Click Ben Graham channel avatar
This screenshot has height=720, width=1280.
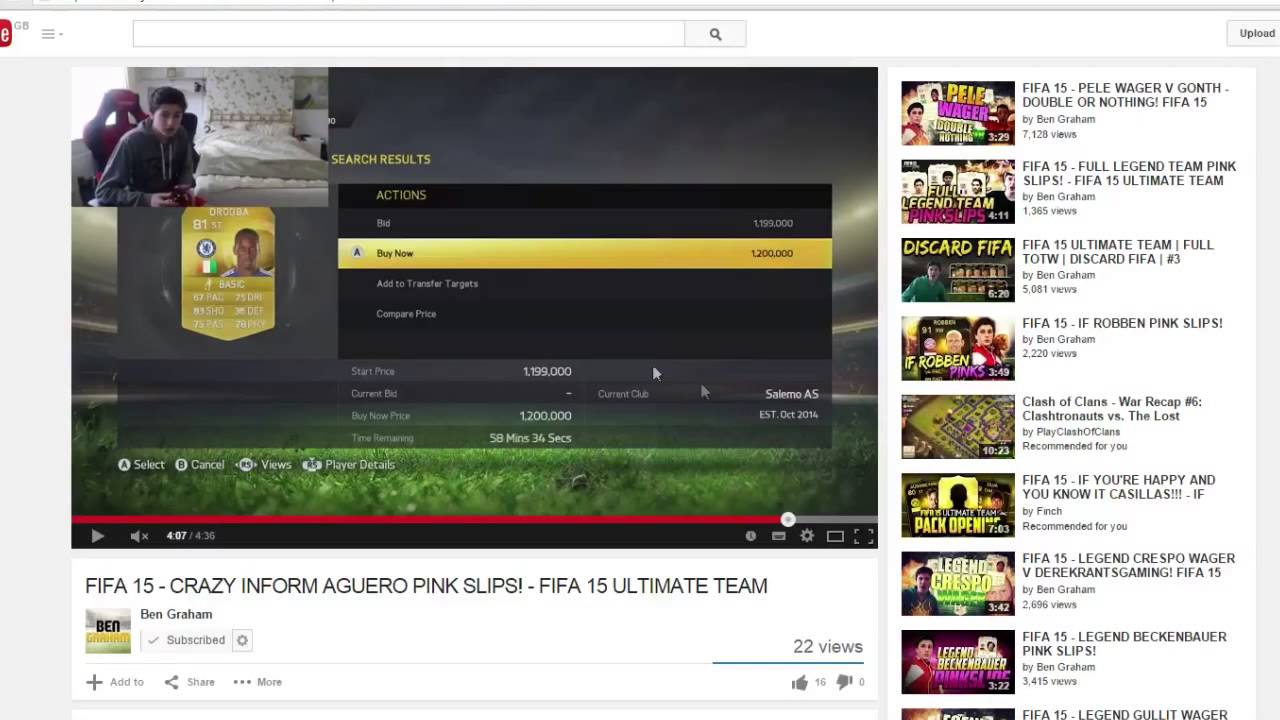coord(108,631)
